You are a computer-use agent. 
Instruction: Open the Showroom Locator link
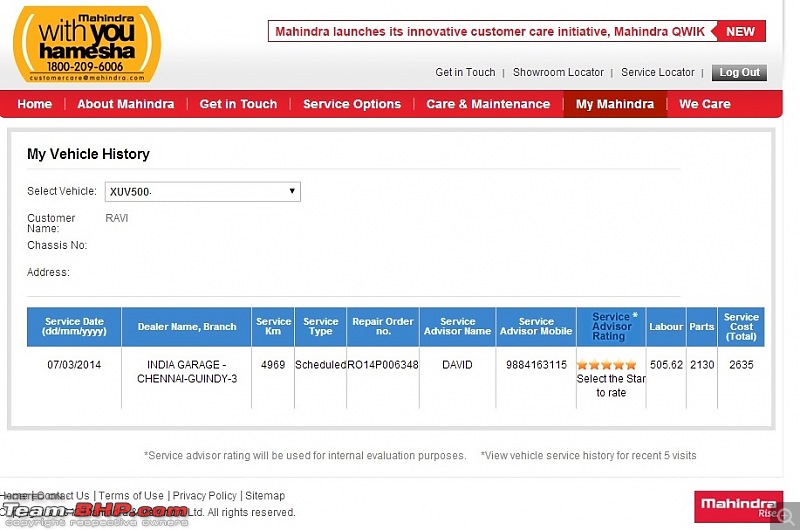[558, 72]
